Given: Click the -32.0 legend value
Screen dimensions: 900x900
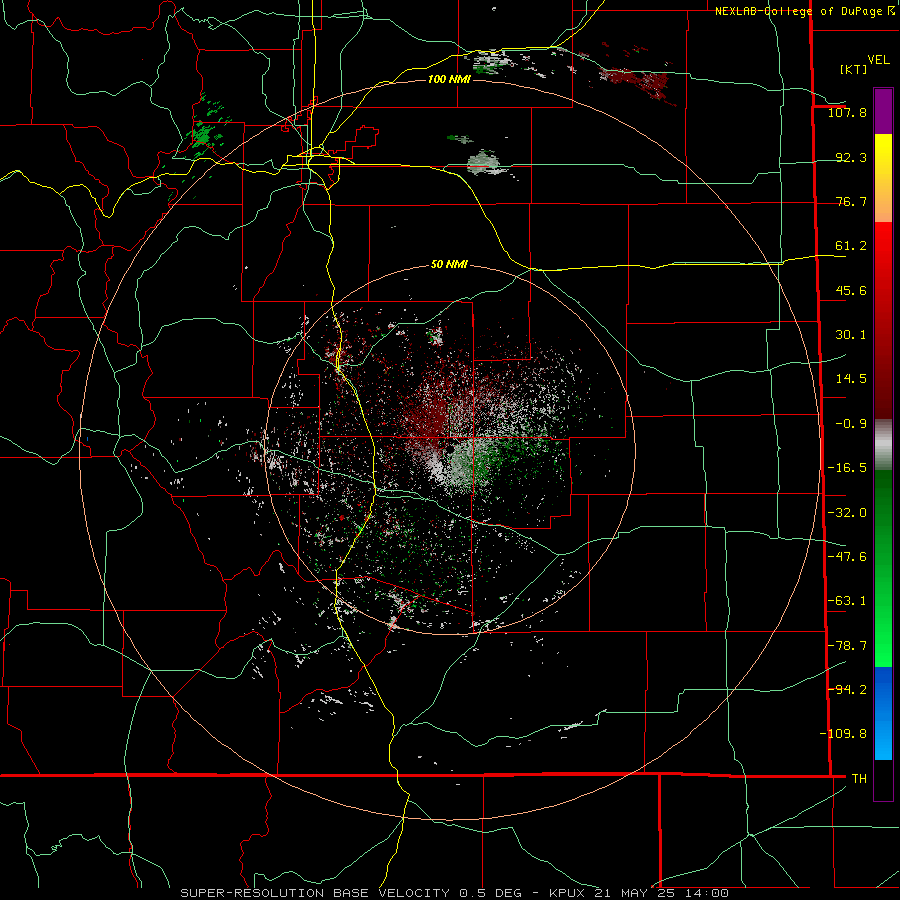Looking at the screenshot, I should tap(847, 513).
